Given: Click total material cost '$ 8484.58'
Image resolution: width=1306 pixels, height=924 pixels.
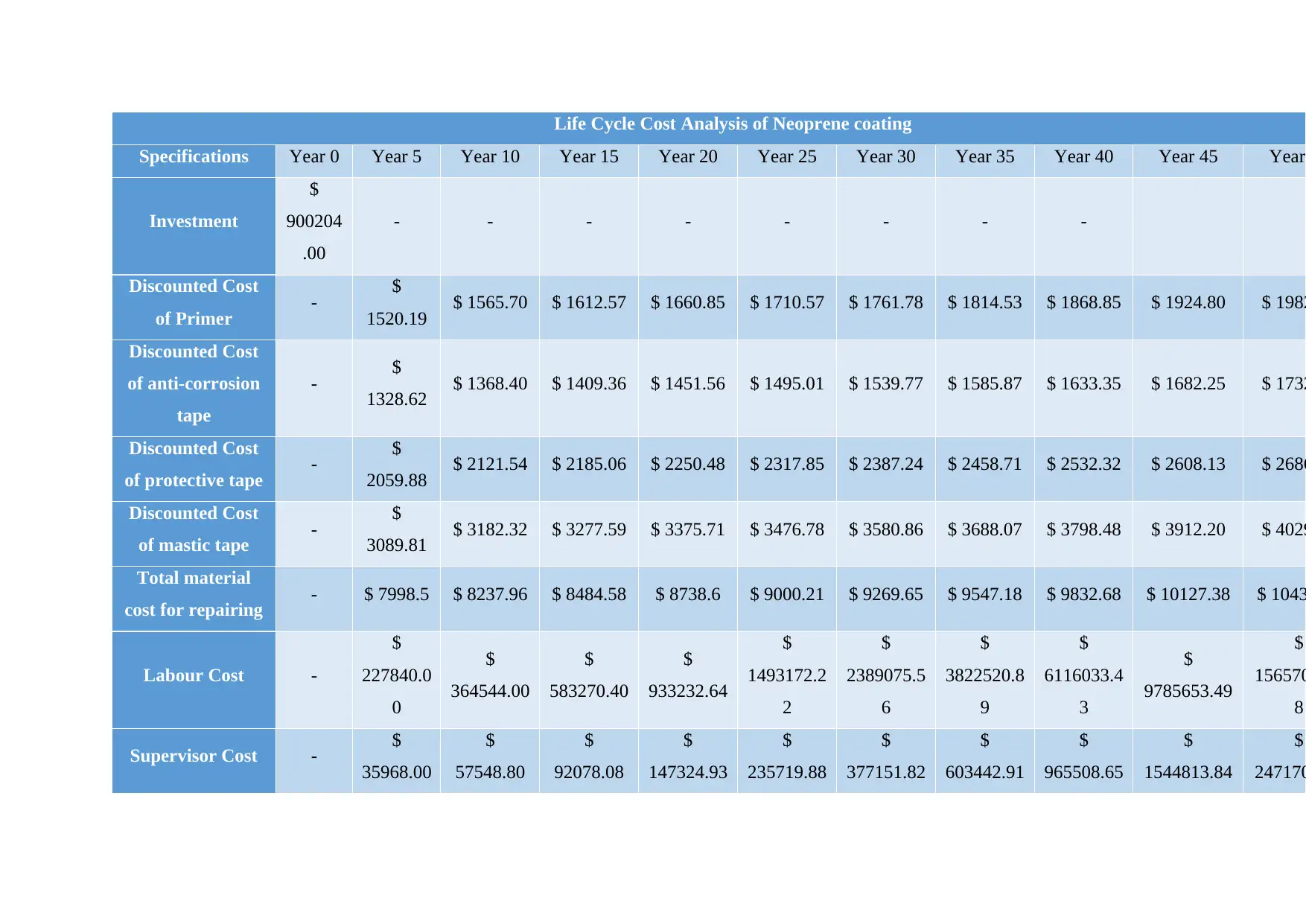Looking at the screenshot, I should tap(589, 595).
